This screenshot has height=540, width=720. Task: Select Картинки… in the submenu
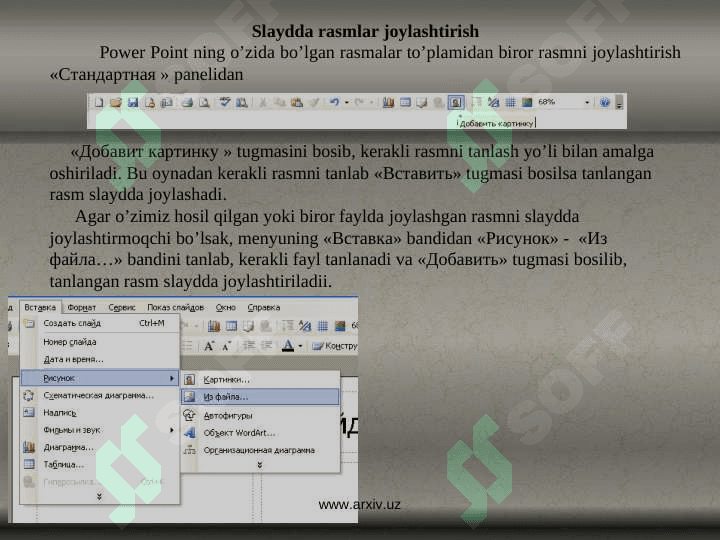pyautogui.click(x=227, y=380)
